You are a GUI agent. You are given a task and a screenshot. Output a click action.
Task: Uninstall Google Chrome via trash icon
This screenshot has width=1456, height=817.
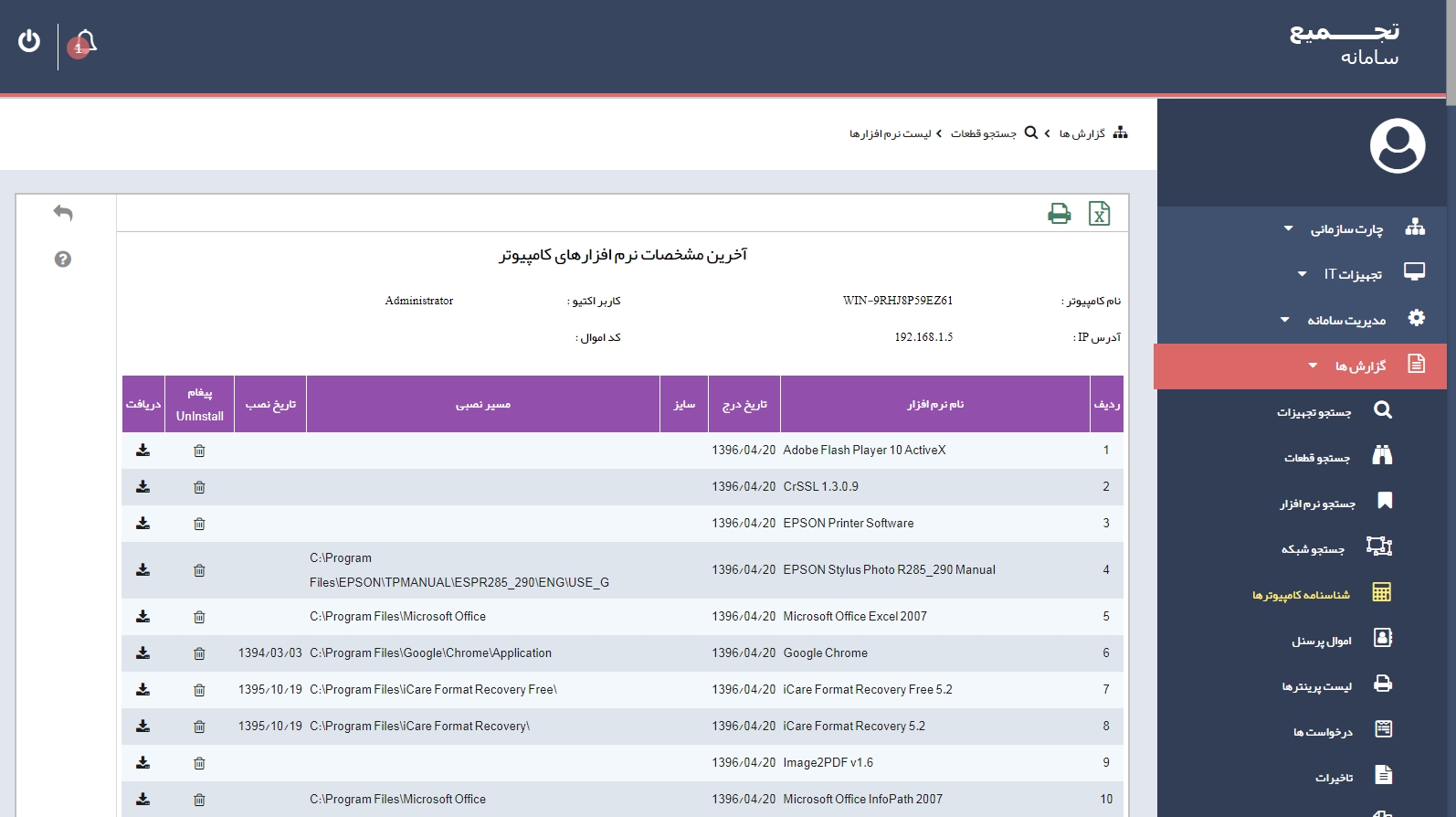coord(199,653)
